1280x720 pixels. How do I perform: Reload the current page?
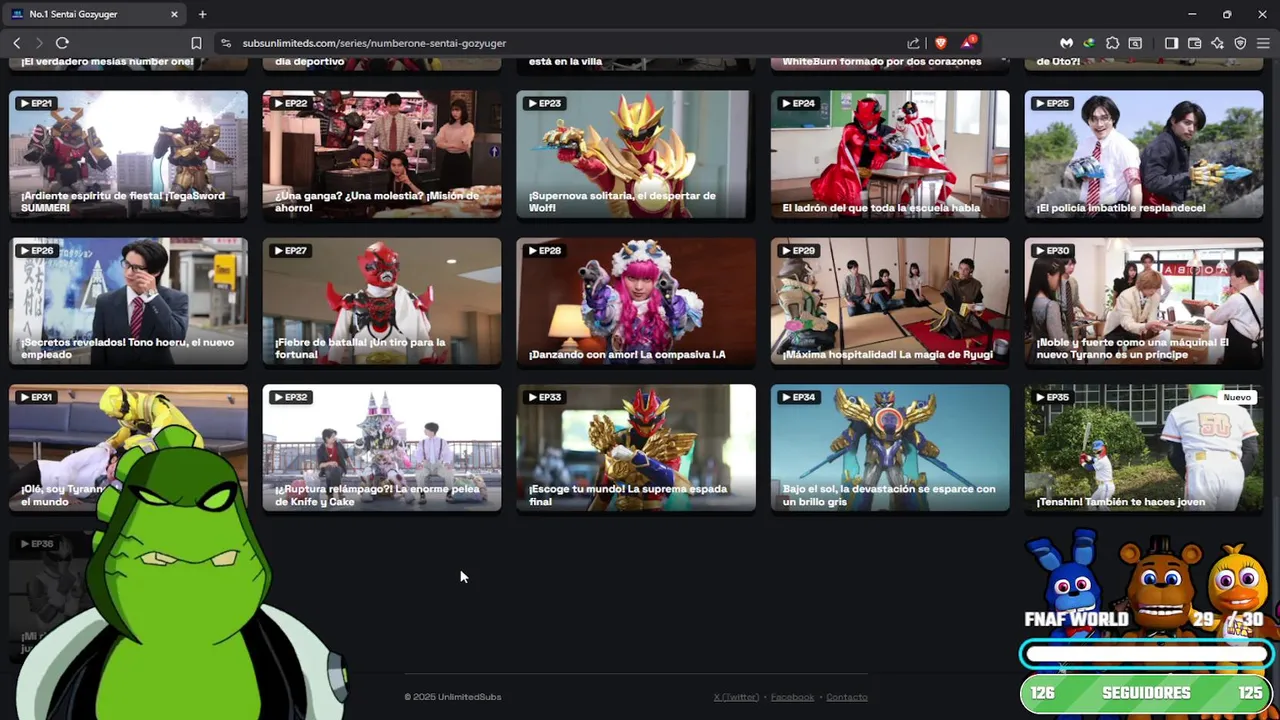tap(62, 43)
